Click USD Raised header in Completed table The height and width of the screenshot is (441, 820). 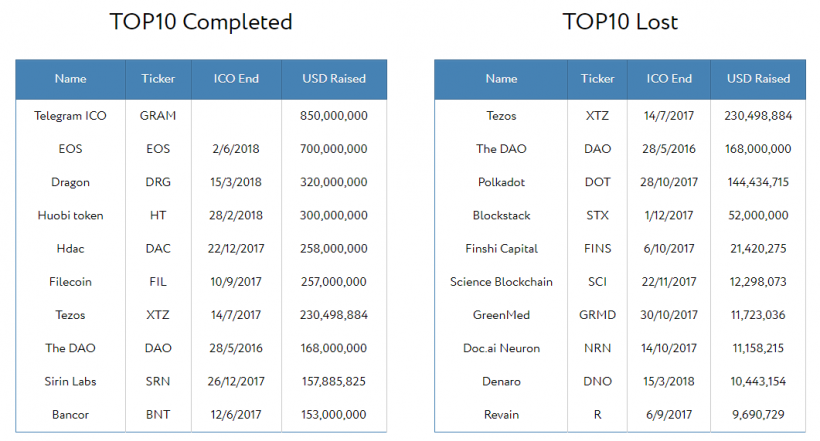coord(334,79)
